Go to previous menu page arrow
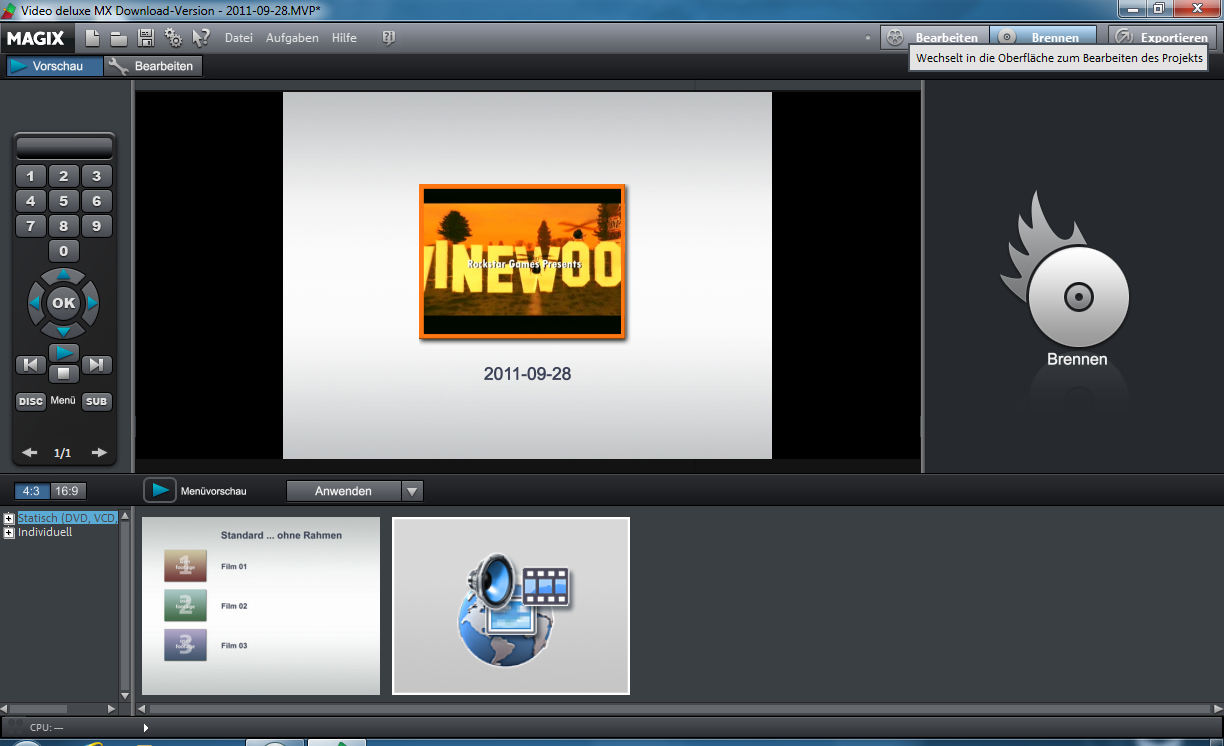1224x746 pixels. pos(30,453)
